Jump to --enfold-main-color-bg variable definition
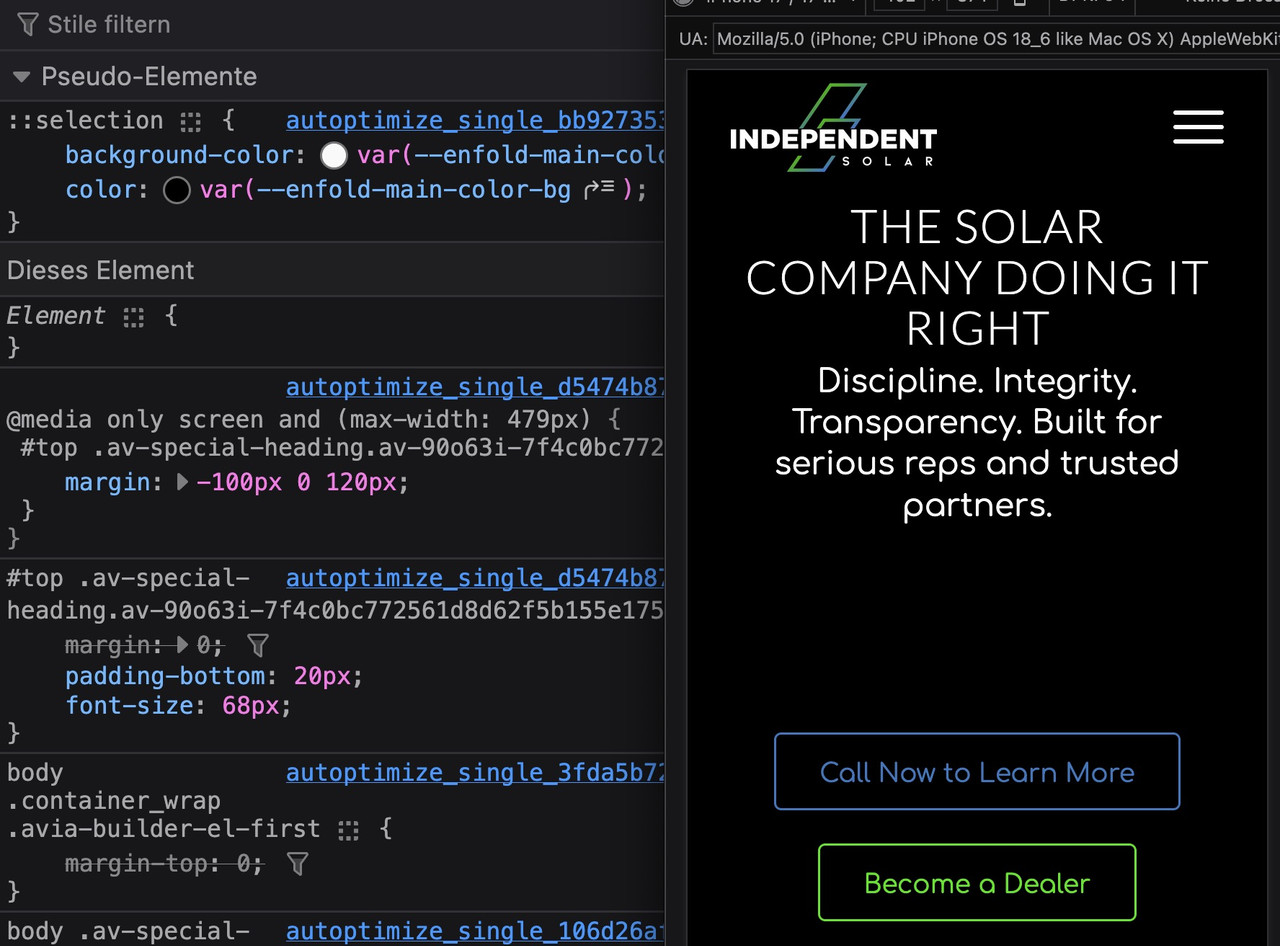The width and height of the screenshot is (1280, 946). 599,190
